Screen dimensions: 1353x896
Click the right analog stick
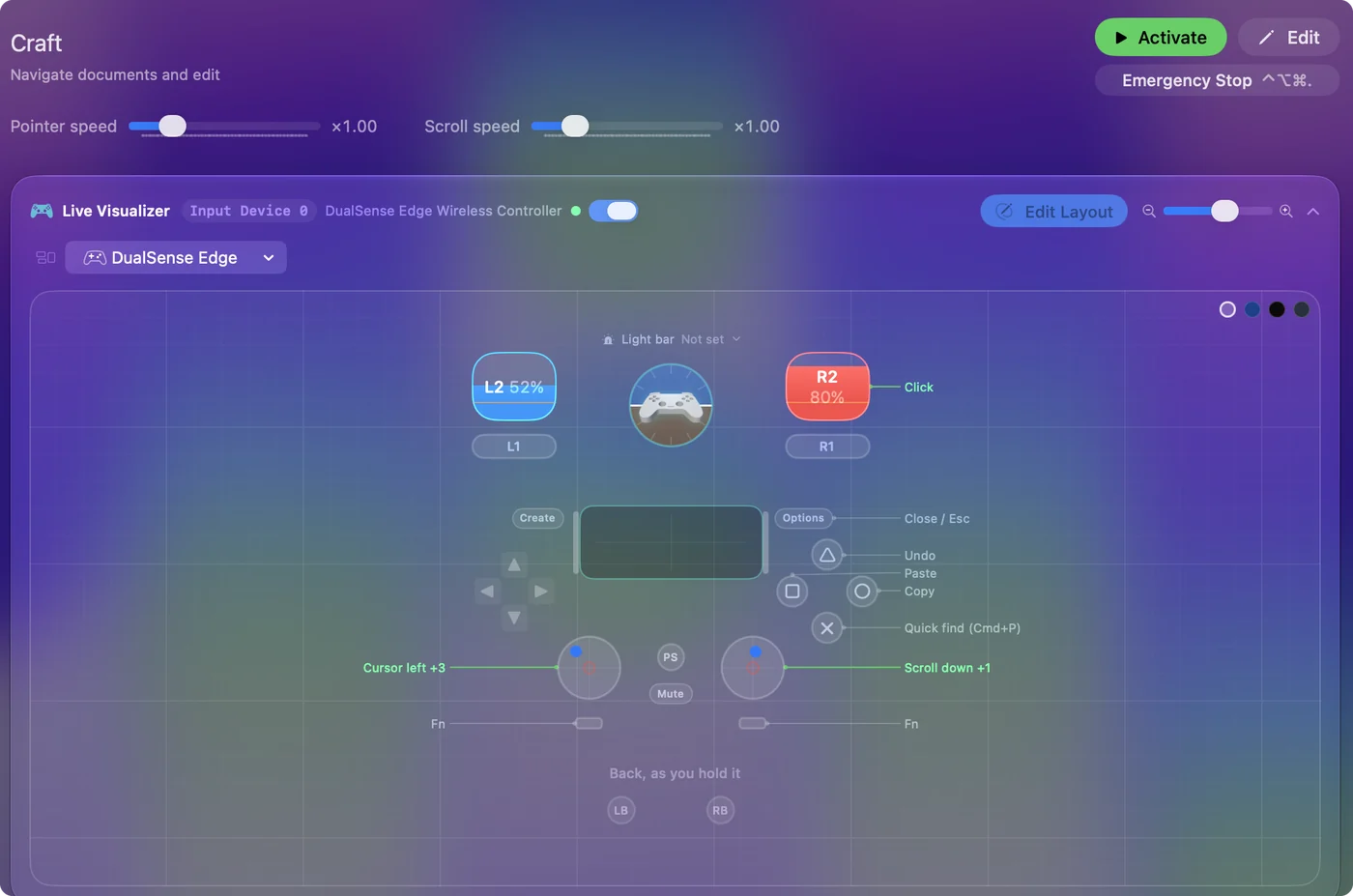click(753, 668)
